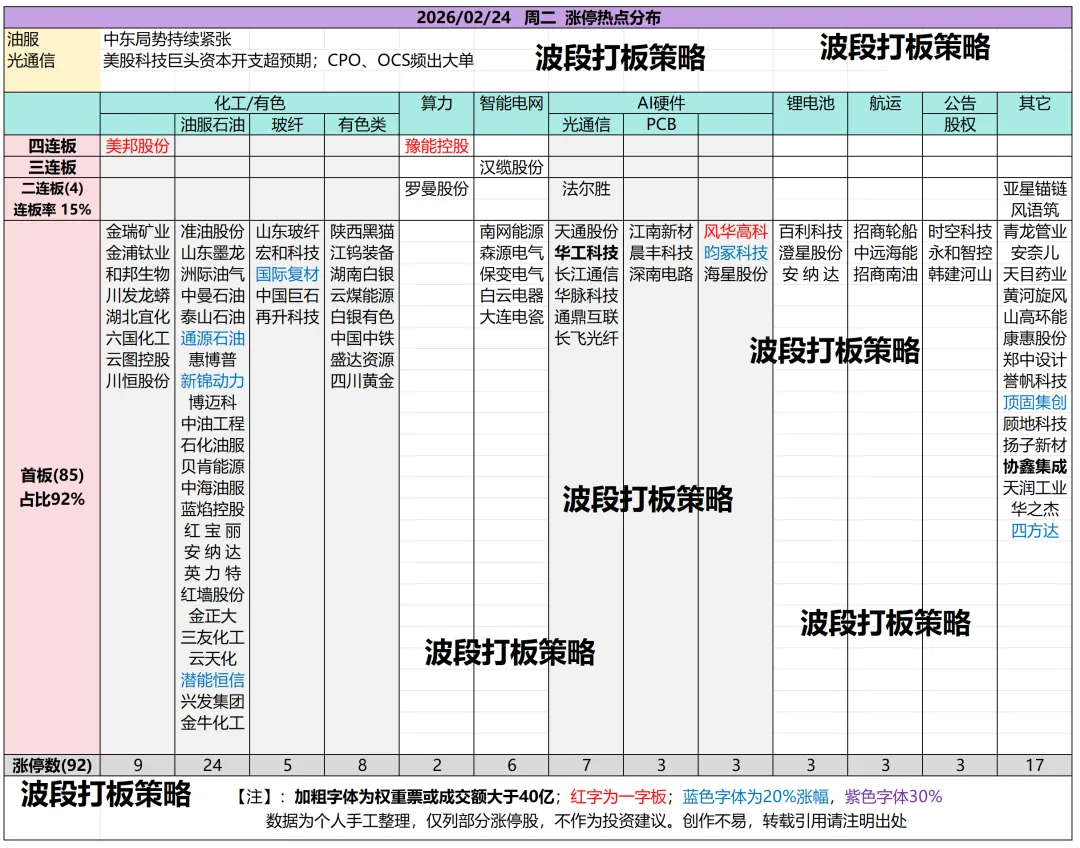Viewport: 1080px width, 848px height.
Task: Select the '玻纤' sub-header cell
Action: point(287,125)
